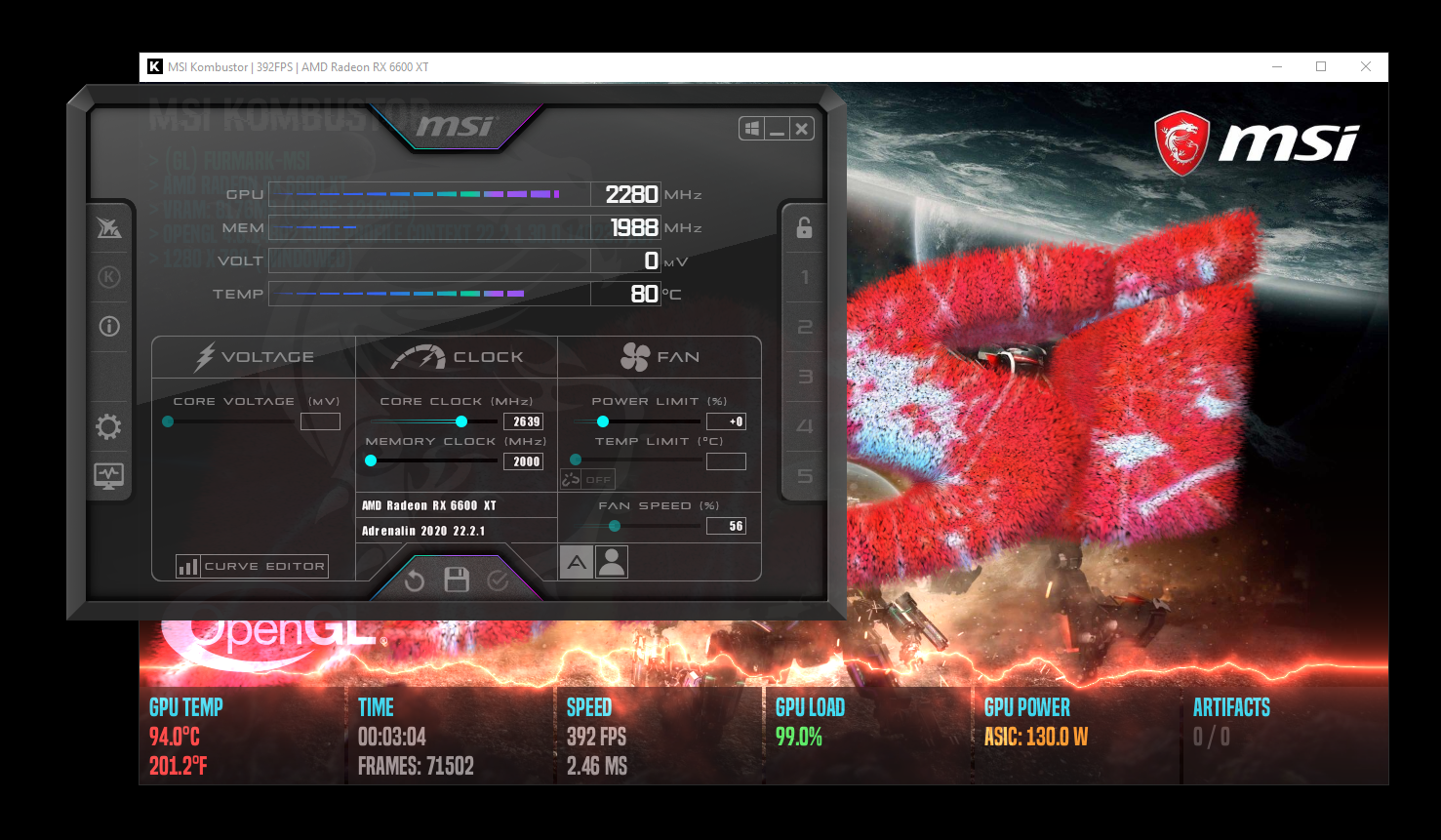Image resolution: width=1441 pixels, height=840 pixels.
Task: Click the TEMP readout showing 80
Action: pos(644,294)
